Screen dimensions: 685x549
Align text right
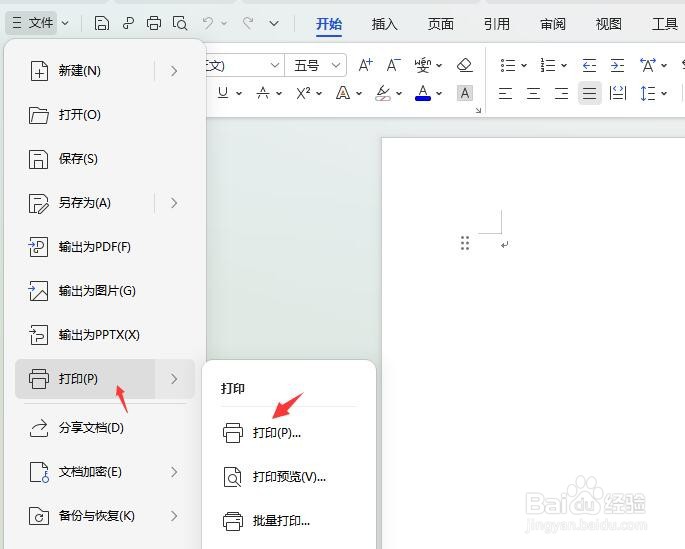(561, 93)
